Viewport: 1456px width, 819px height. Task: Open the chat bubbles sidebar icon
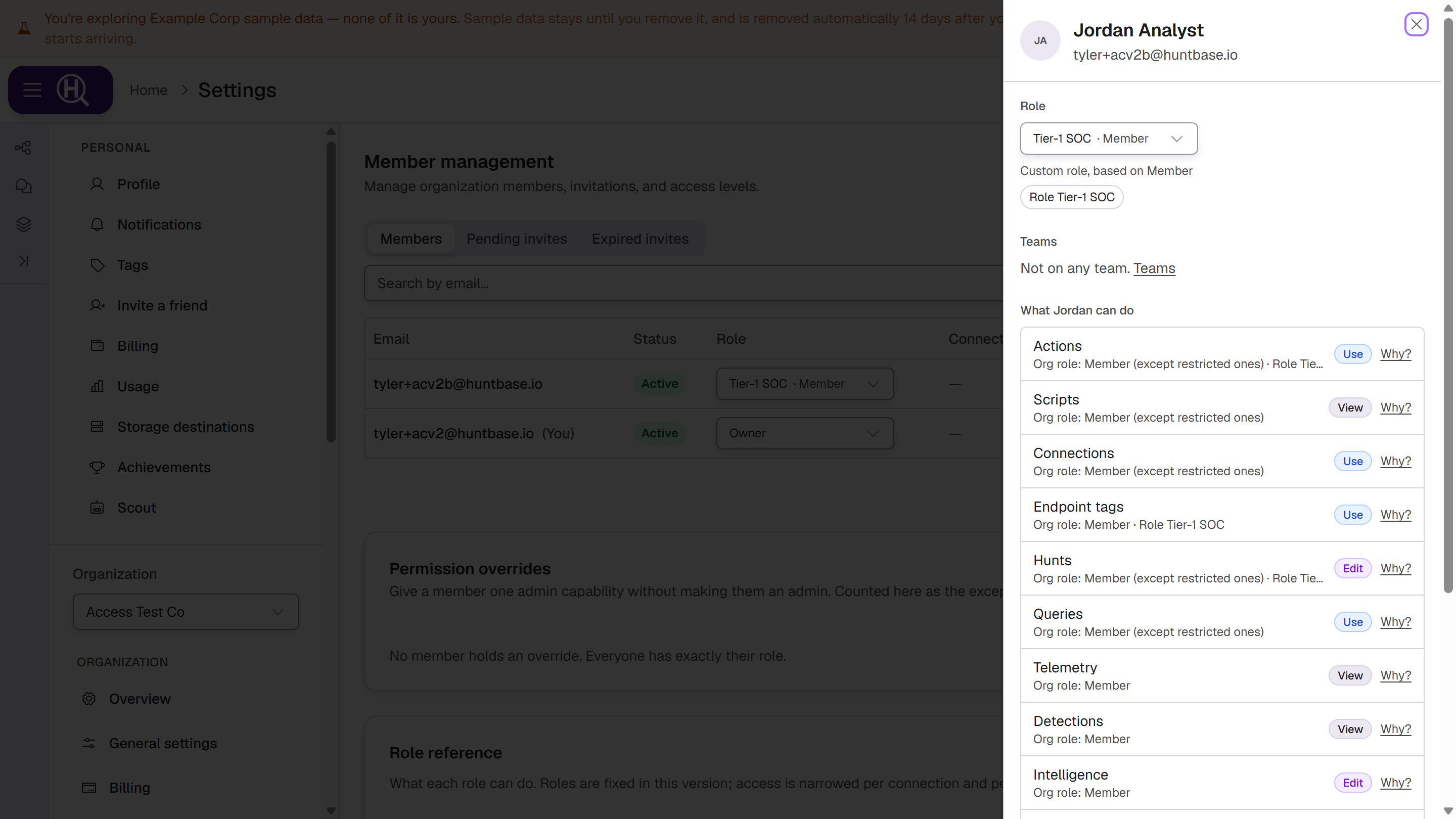pyautogui.click(x=23, y=186)
